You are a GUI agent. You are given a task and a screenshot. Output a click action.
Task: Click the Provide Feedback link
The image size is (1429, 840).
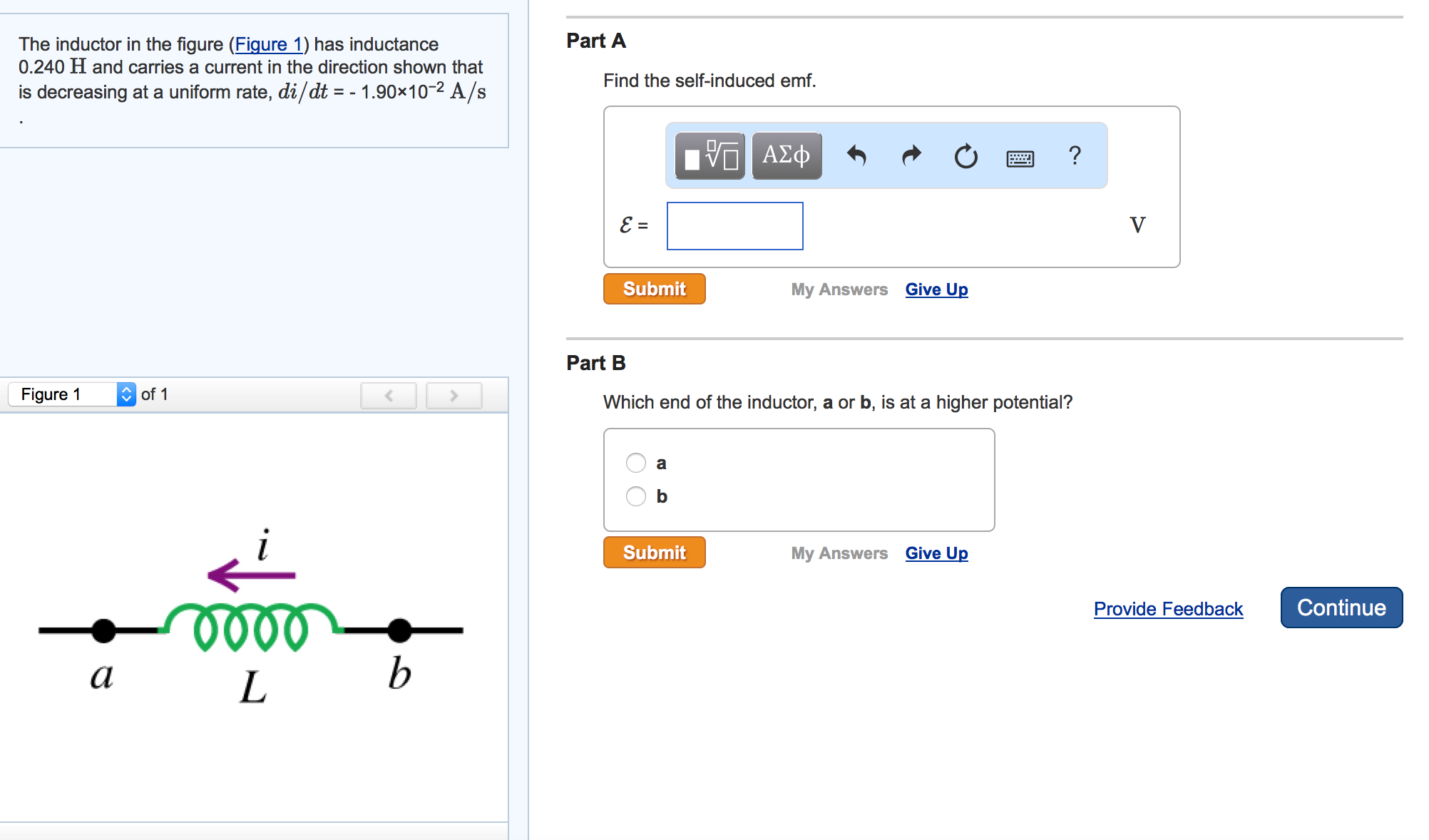coord(1168,609)
